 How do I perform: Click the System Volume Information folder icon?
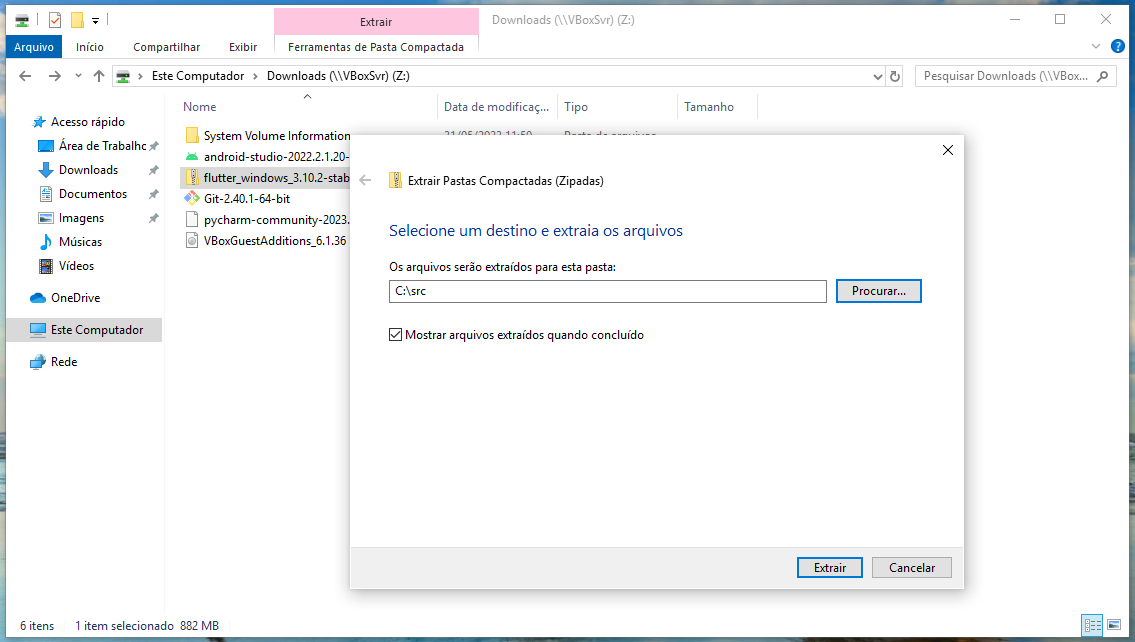192,135
